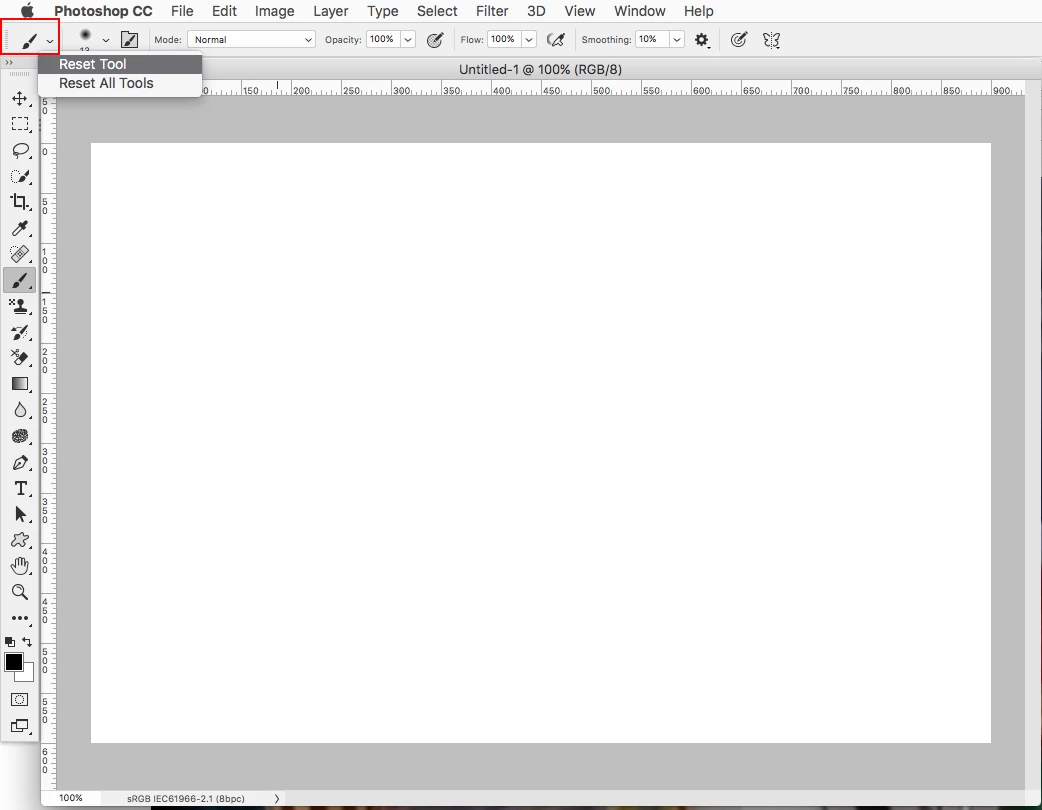Open the Help menu

point(698,11)
